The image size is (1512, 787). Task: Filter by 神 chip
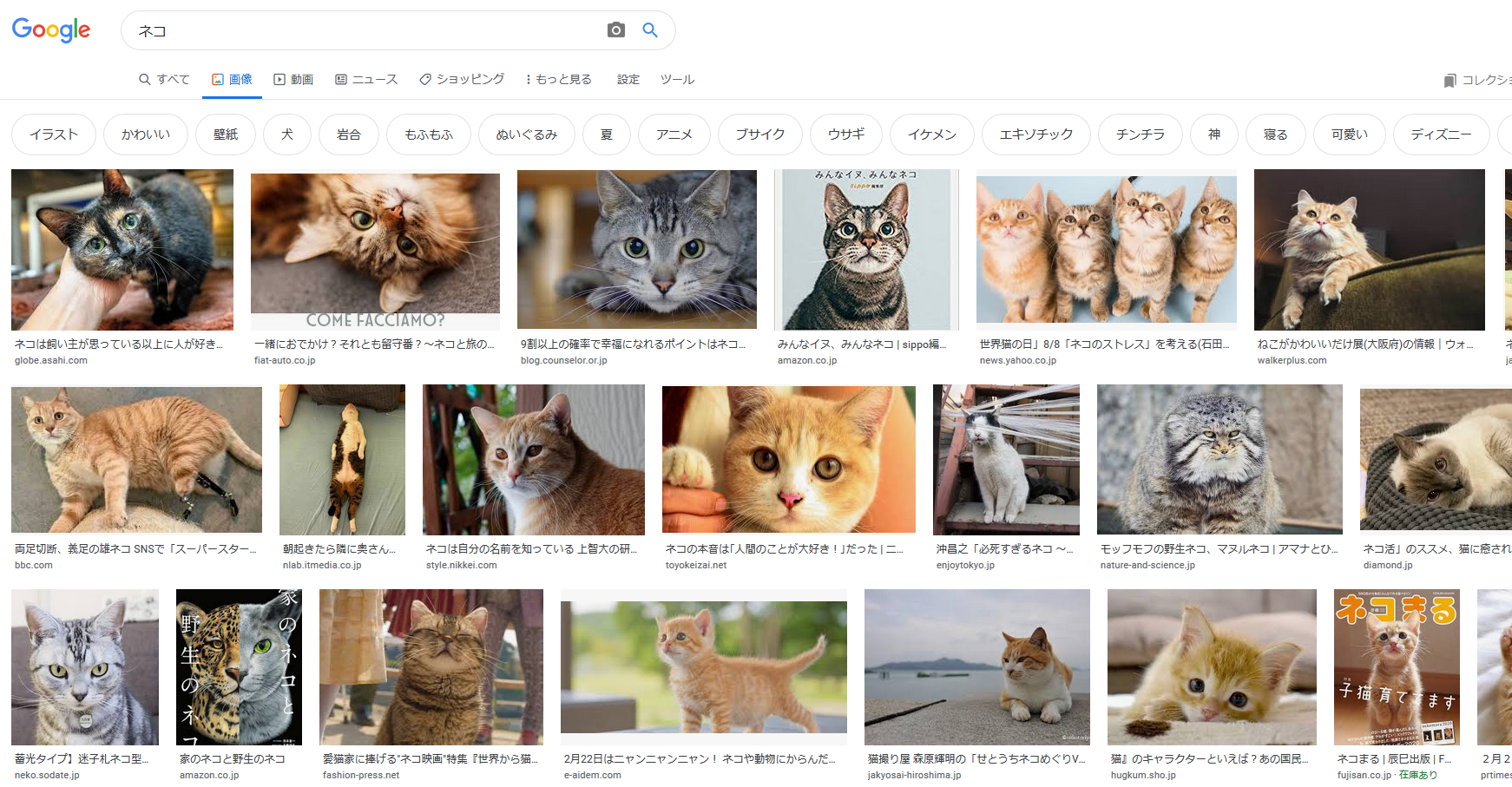click(1214, 134)
